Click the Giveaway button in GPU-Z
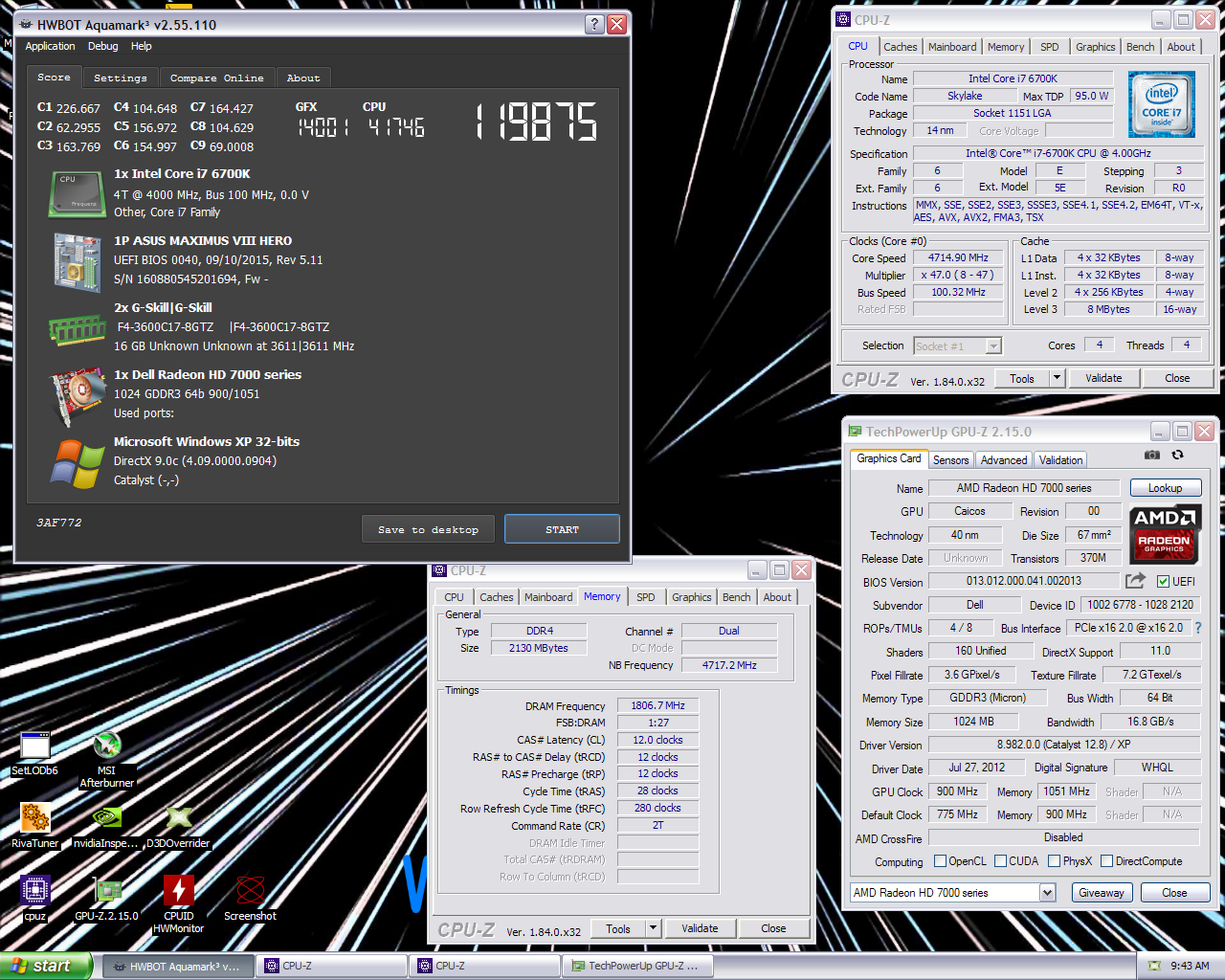Viewport: 1225px width, 980px height. point(1102,893)
